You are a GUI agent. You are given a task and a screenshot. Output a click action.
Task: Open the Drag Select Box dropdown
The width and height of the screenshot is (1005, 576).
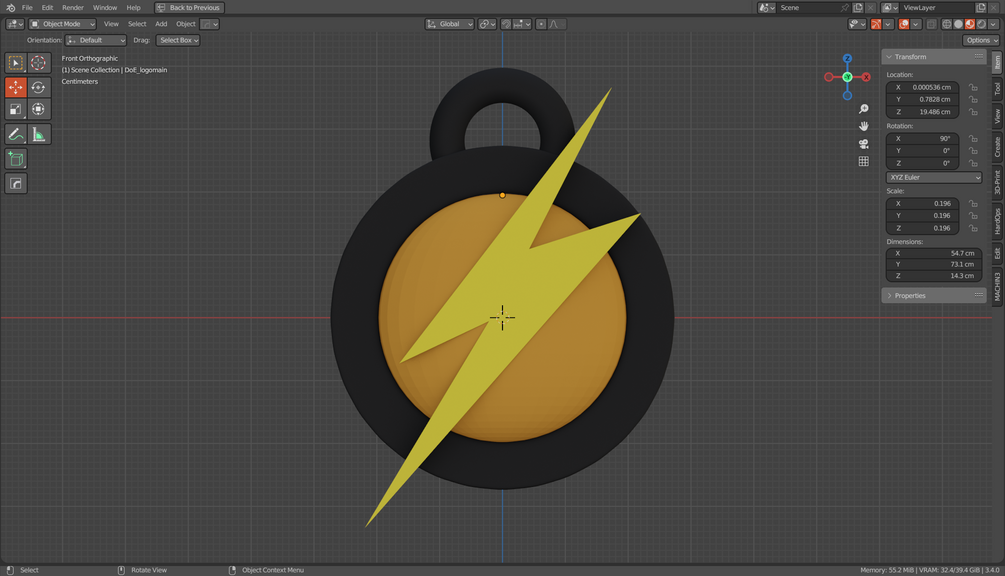(x=178, y=40)
